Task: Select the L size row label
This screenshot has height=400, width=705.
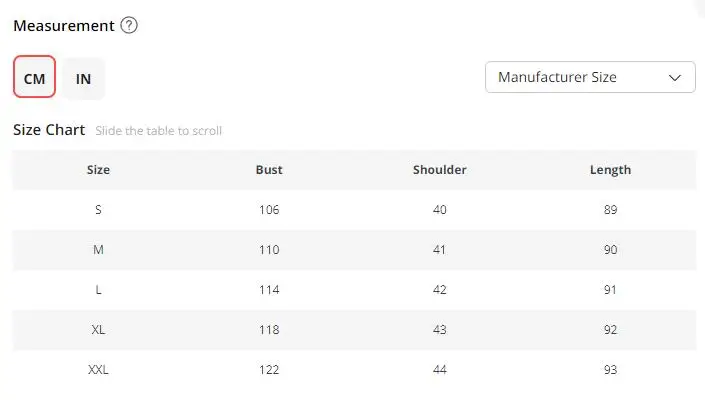Action: pyautogui.click(x=98, y=290)
